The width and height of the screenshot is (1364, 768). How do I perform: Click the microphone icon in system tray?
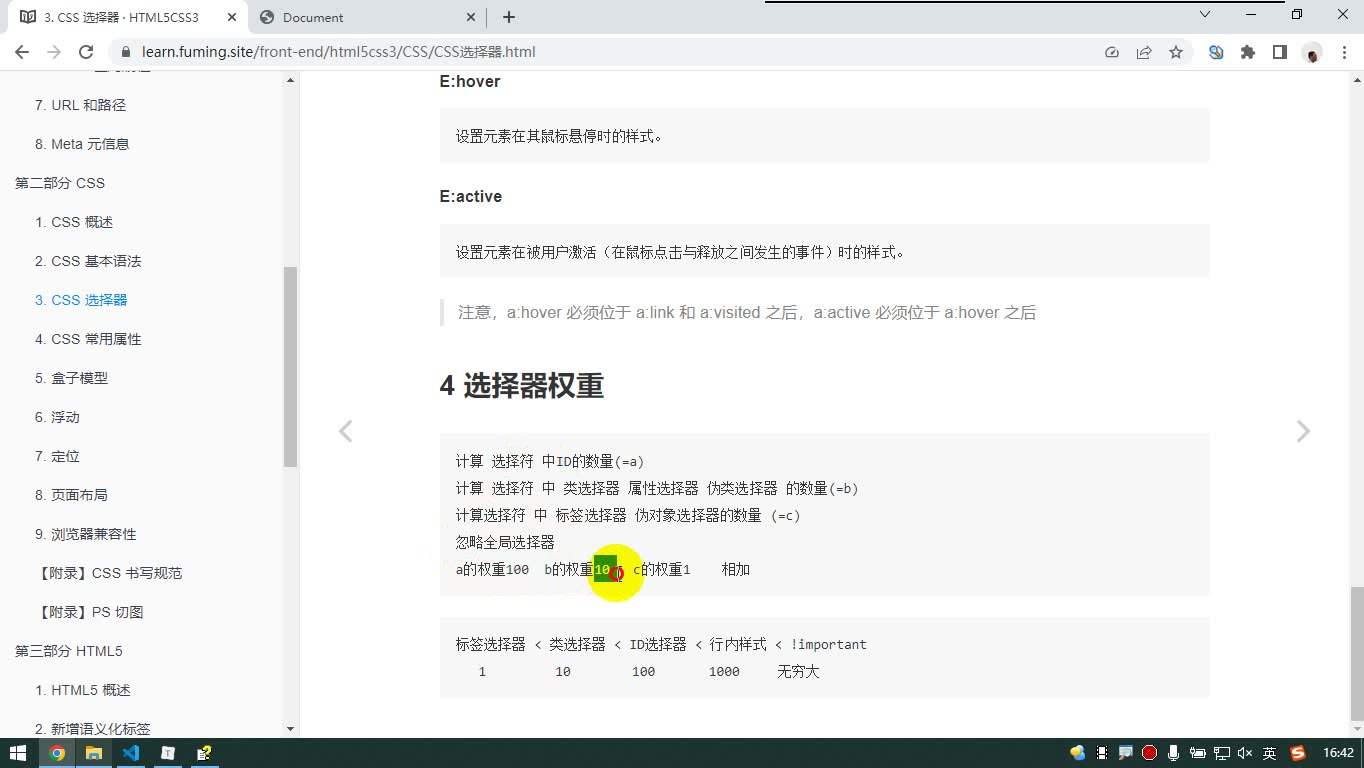click(1174, 753)
